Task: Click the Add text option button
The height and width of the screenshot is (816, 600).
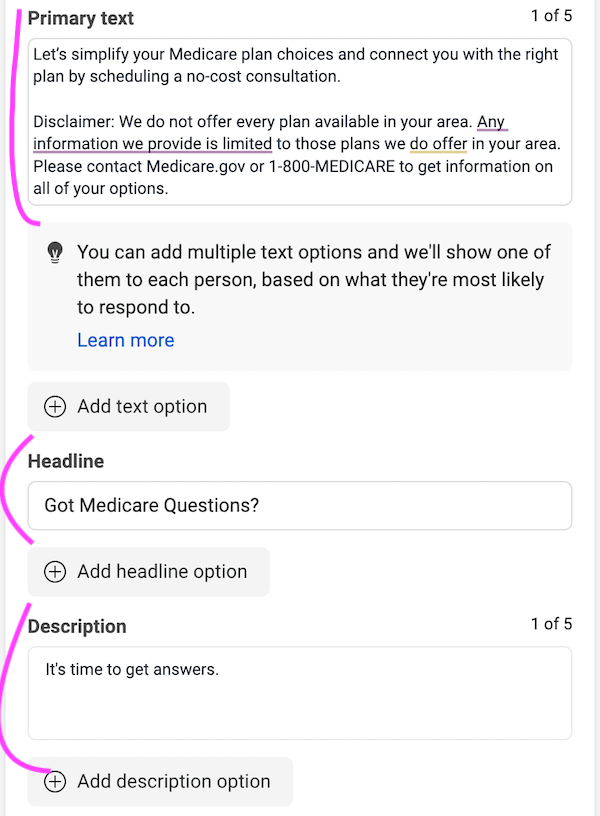Action: pyautogui.click(x=128, y=406)
